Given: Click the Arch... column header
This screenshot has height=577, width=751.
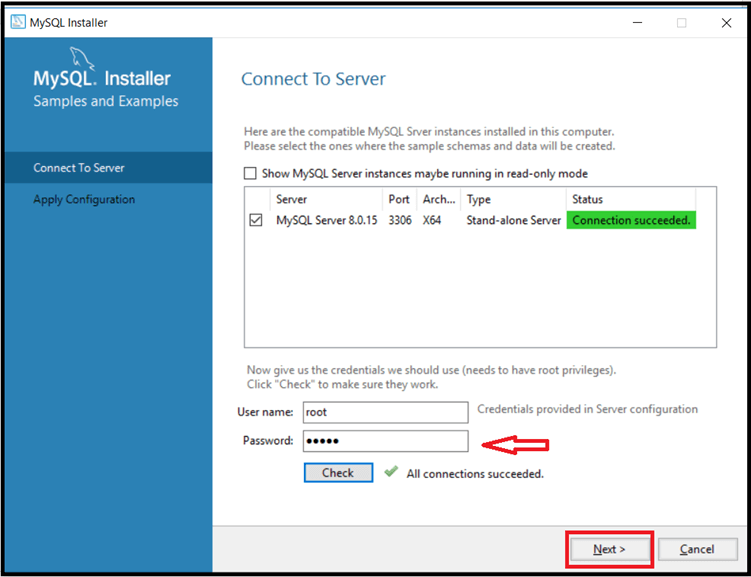Looking at the screenshot, I should [x=439, y=199].
